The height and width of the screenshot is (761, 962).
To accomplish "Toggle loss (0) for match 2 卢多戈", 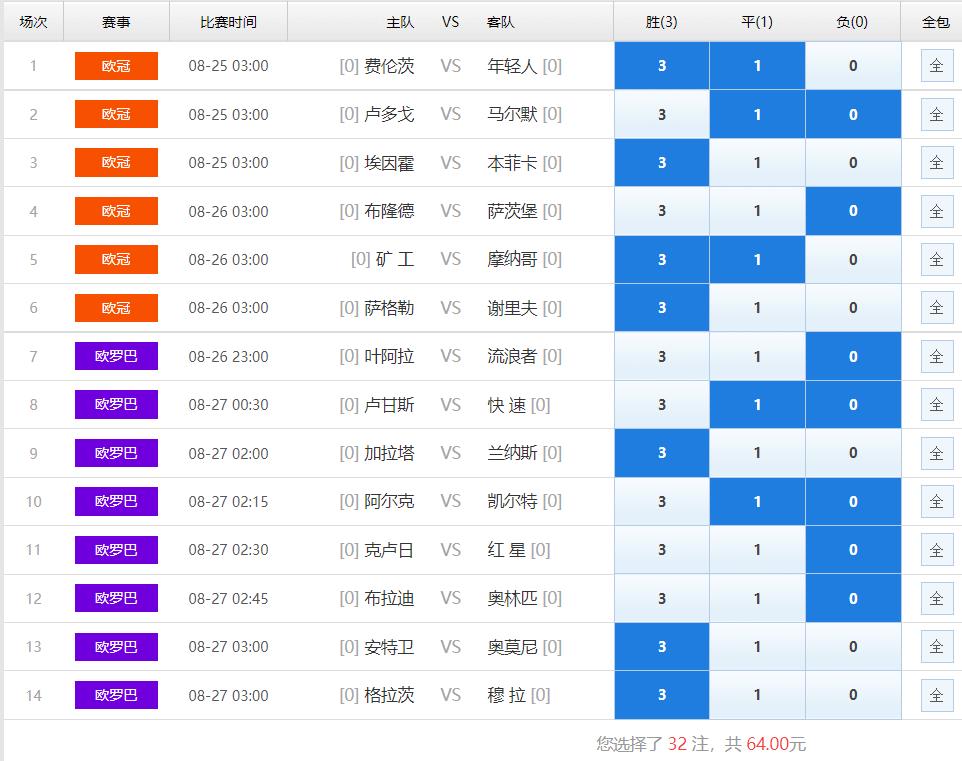I will point(853,114).
